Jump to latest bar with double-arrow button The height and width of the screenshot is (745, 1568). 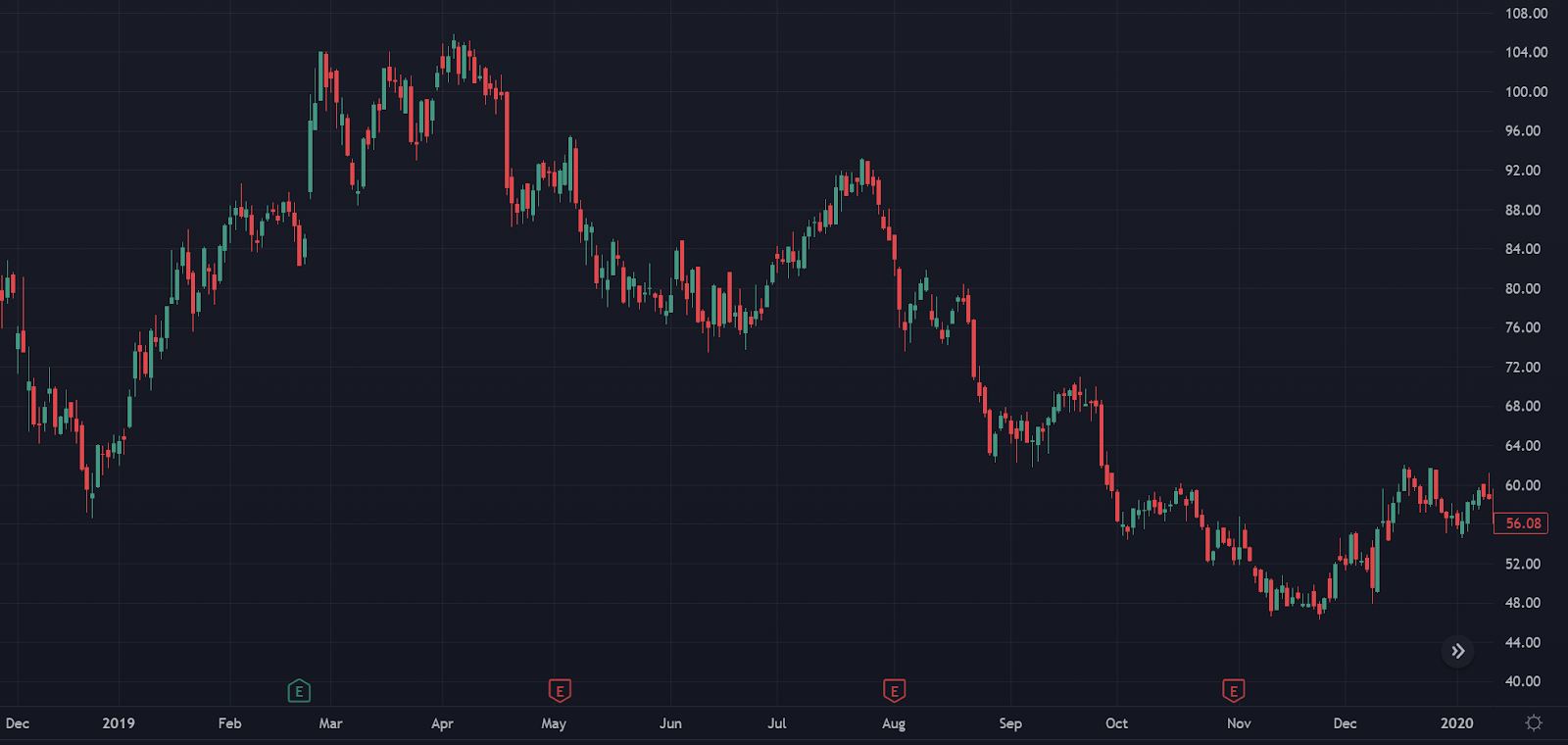(x=1458, y=651)
